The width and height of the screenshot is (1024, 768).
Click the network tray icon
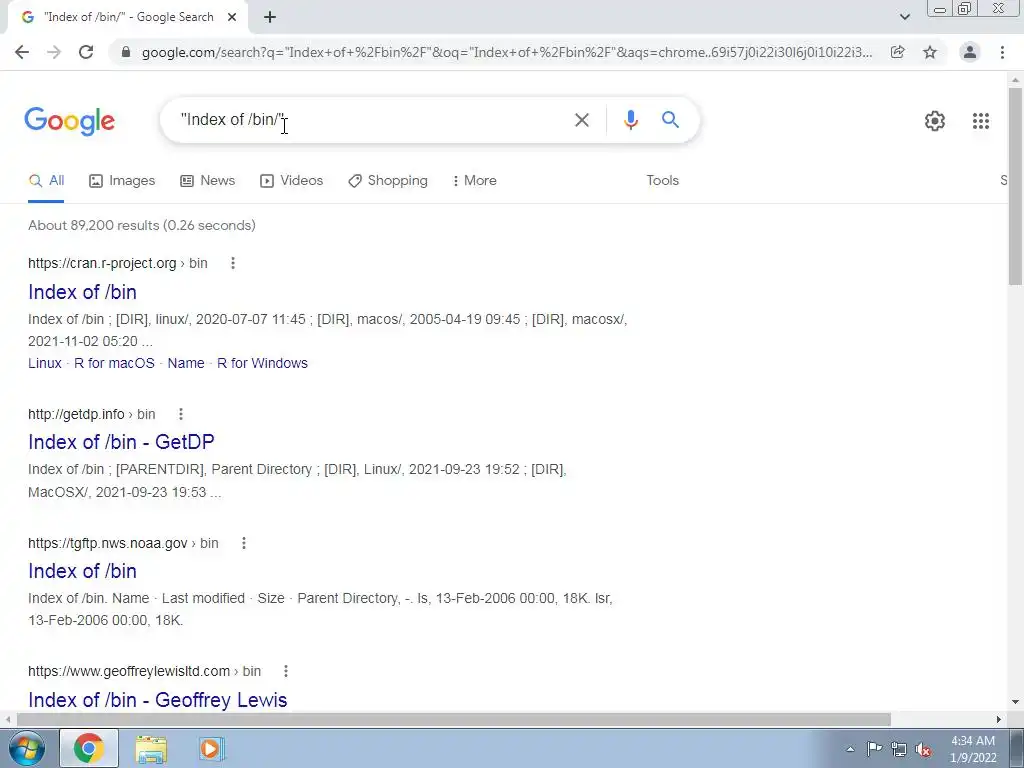click(x=899, y=749)
